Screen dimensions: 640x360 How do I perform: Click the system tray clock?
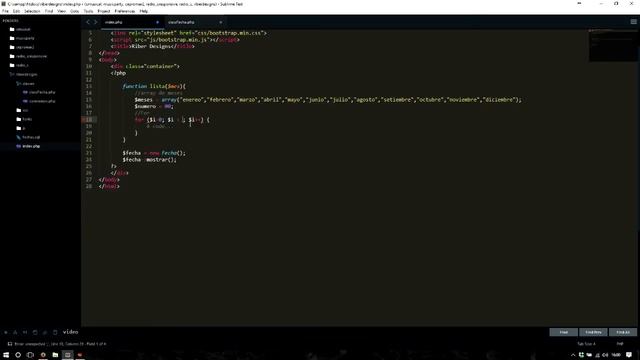click(616, 355)
